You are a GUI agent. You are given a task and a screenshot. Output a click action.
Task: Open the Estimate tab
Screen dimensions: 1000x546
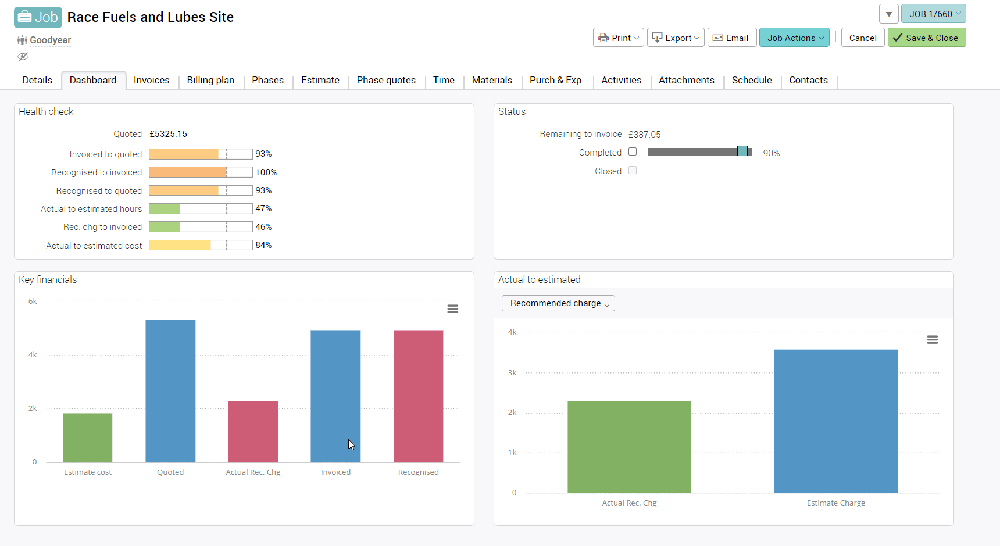point(320,80)
